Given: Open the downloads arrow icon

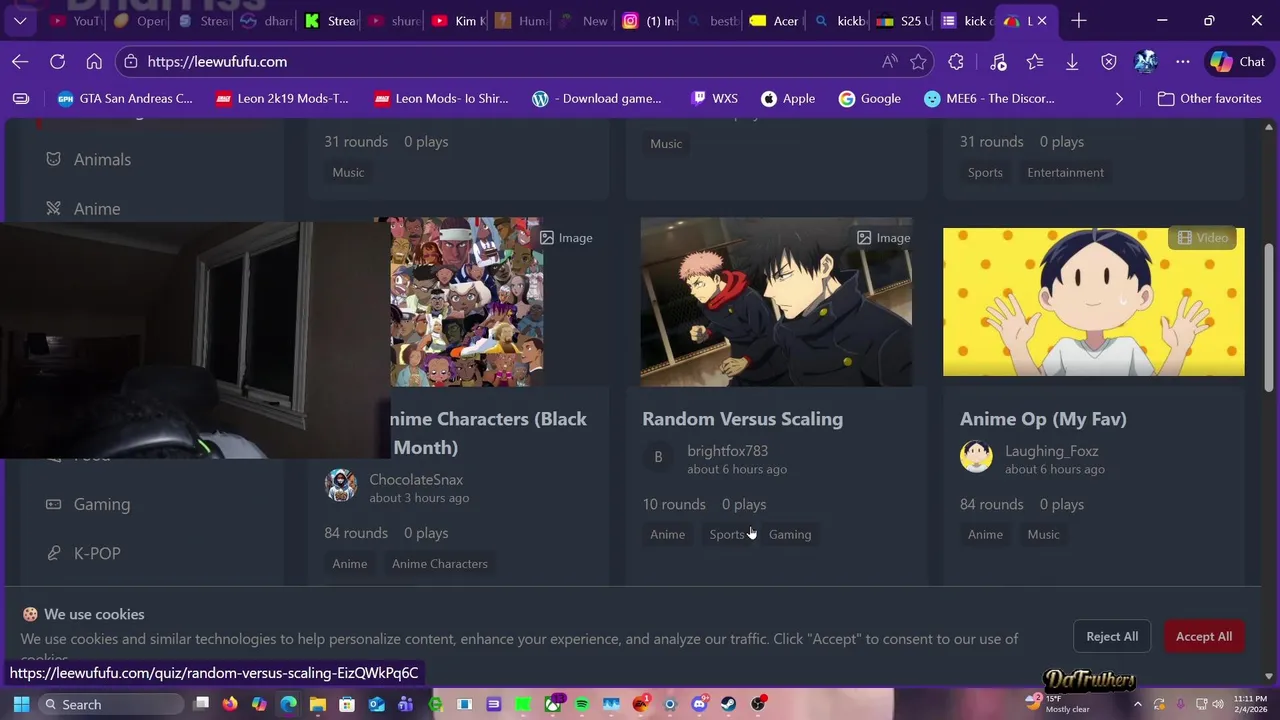Looking at the screenshot, I should tap(1072, 62).
